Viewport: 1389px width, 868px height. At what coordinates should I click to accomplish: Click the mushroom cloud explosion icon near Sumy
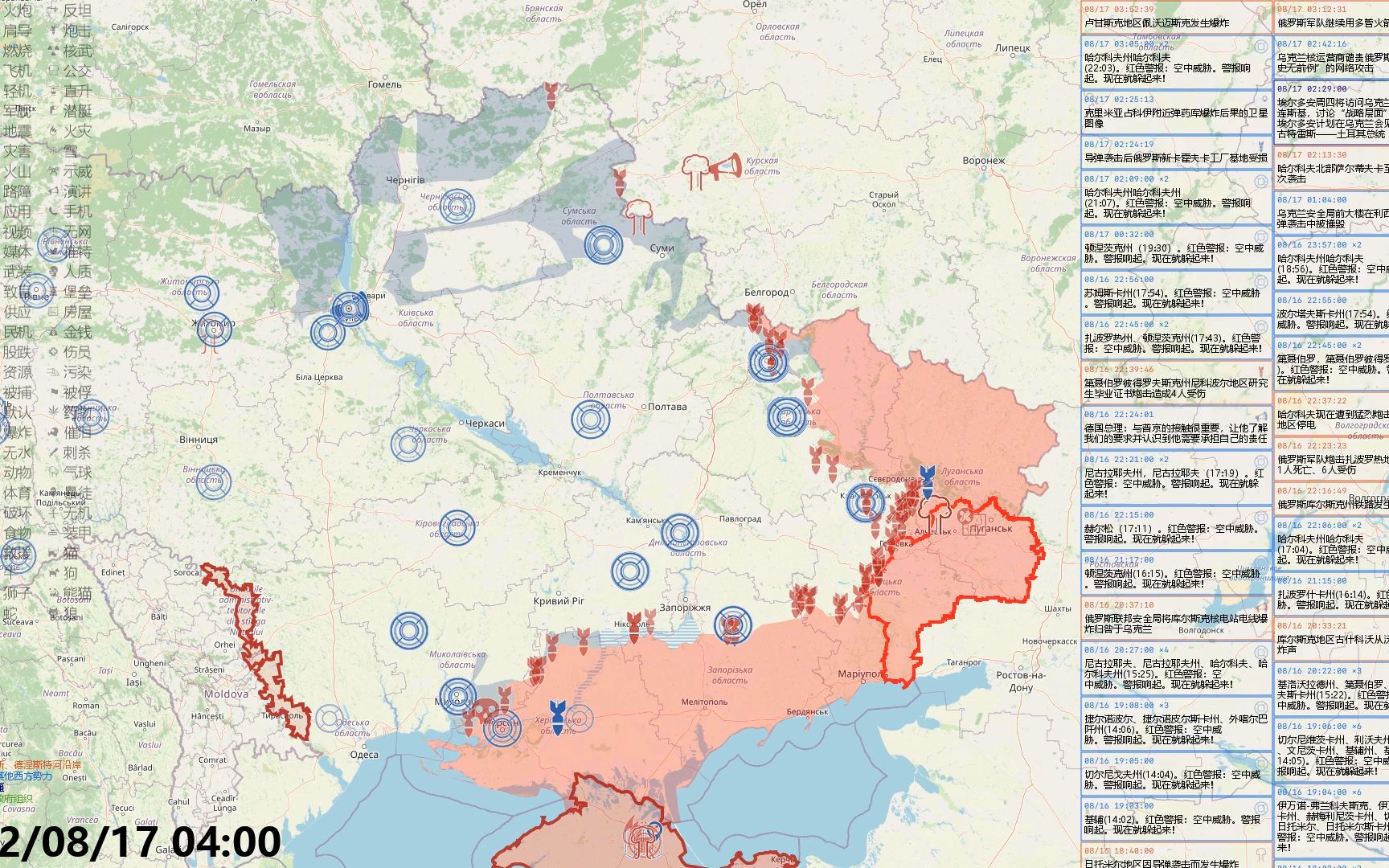point(637,215)
